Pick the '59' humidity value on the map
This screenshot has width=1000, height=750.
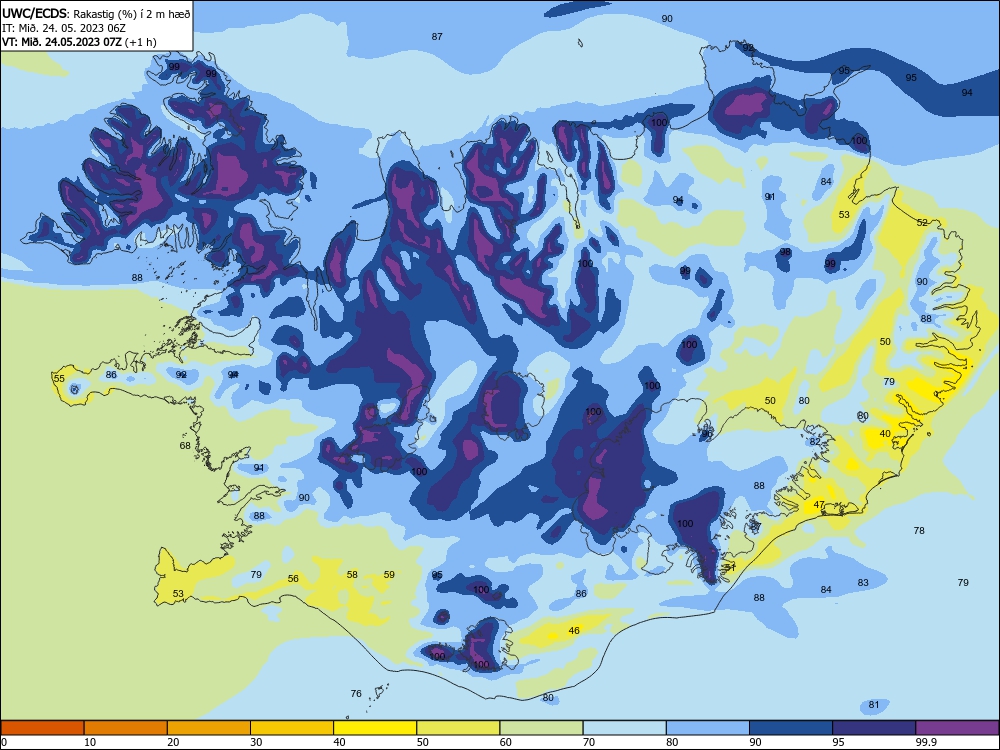coord(389,575)
